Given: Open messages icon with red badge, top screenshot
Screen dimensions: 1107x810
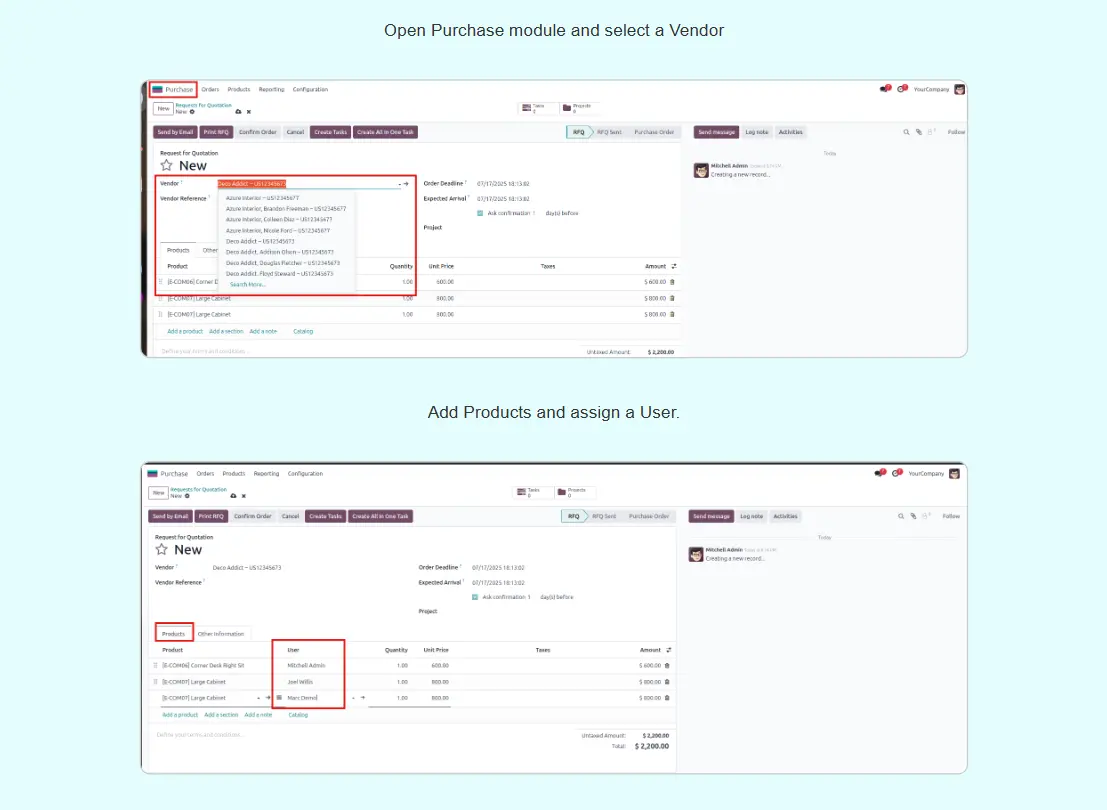Looking at the screenshot, I should (x=884, y=89).
